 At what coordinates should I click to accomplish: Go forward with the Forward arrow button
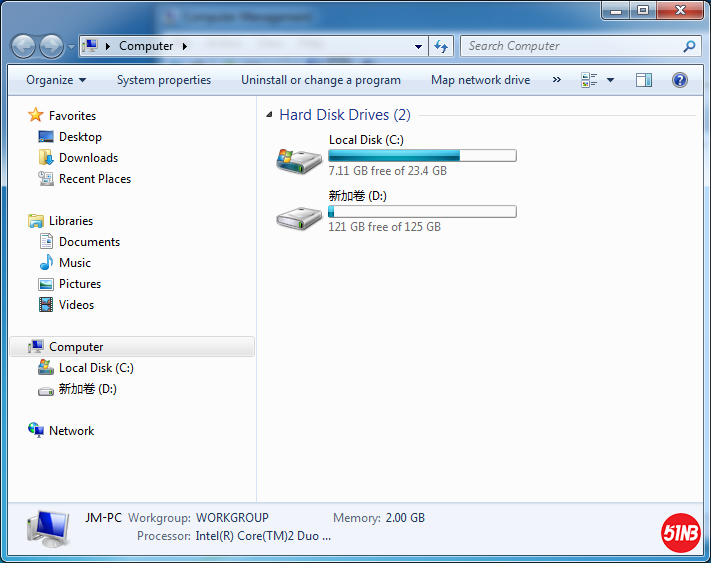[51, 46]
